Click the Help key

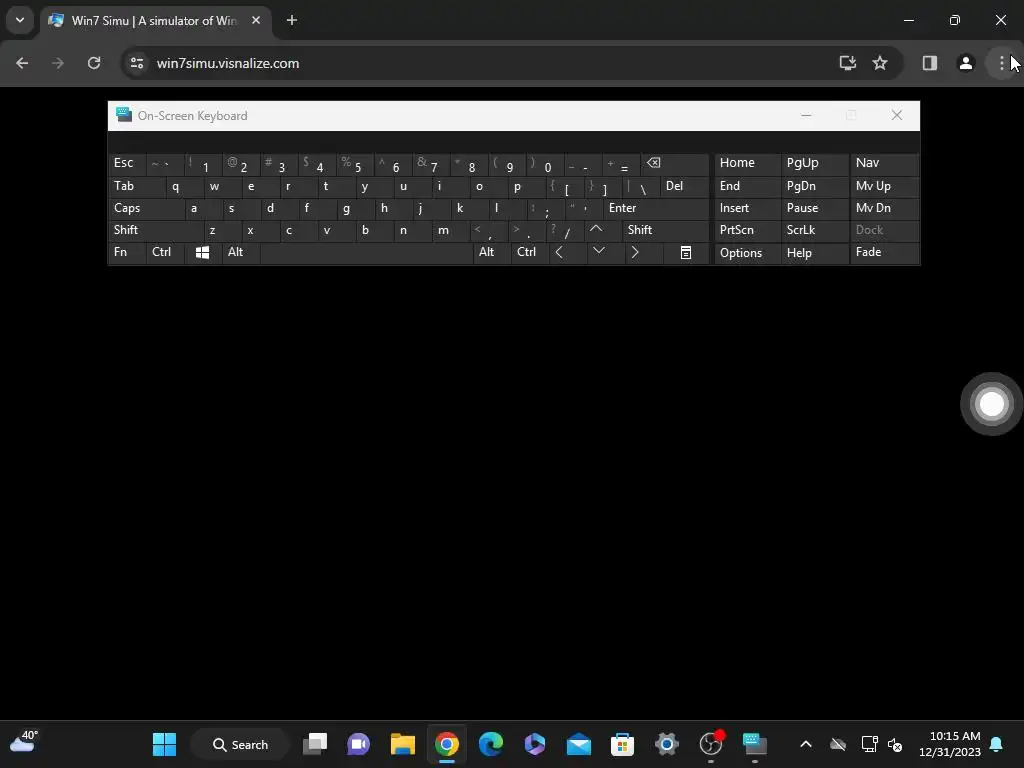pyautogui.click(x=814, y=253)
